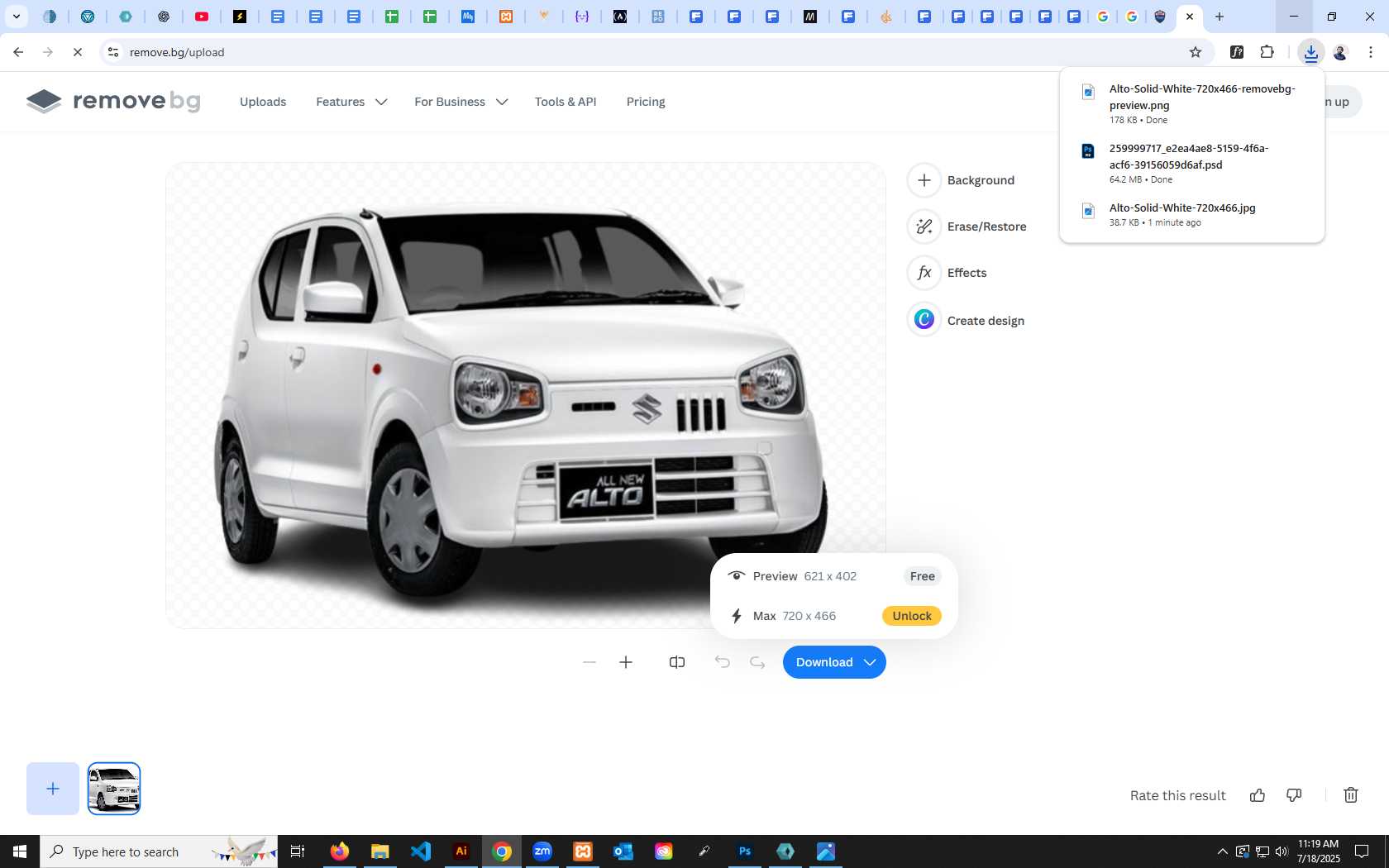The height and width of the screenshot is (868, 1389).
Task: Open Alto-Solid-White-720x466.jpg download entry
Action: pyautogui.click(x=1192, y=214)
